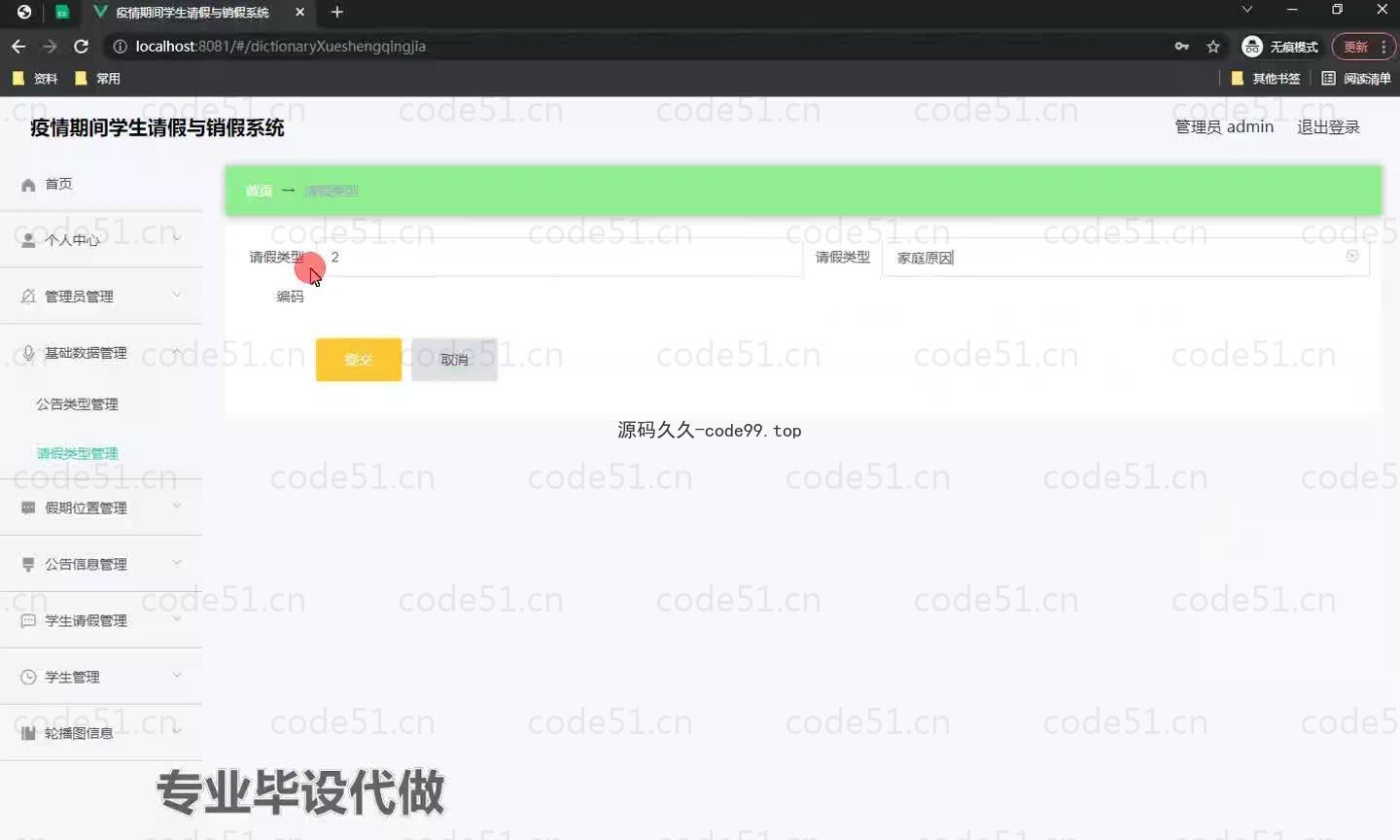
Task: Open the password key icon in address bar
Action: (x=1182, y=46)
